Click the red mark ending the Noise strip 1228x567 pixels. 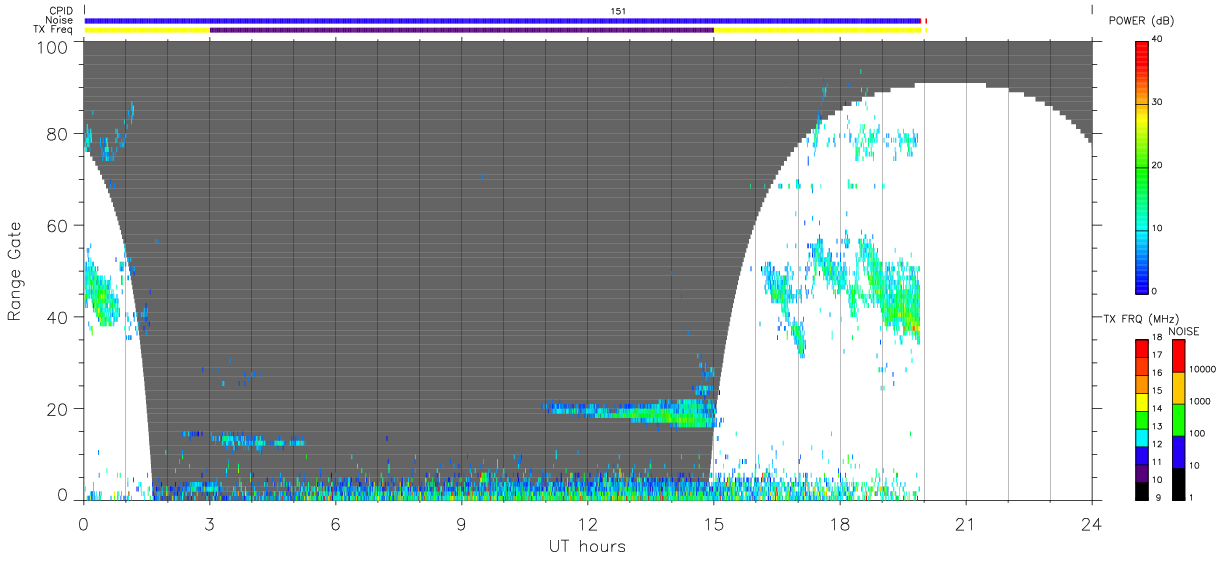click(x=925, y=20)
